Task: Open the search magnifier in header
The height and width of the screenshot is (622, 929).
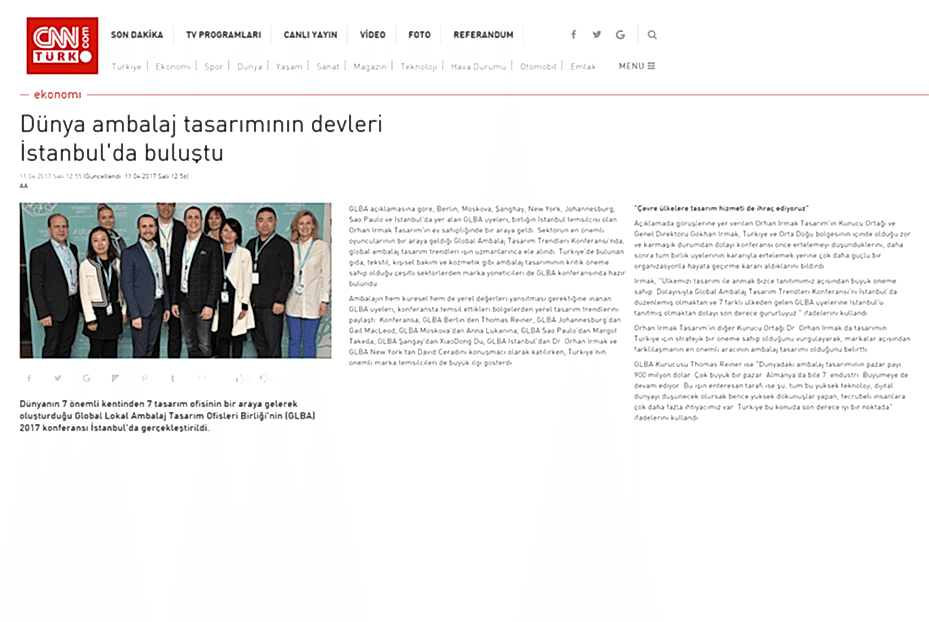Action: [x=652, y=35]
